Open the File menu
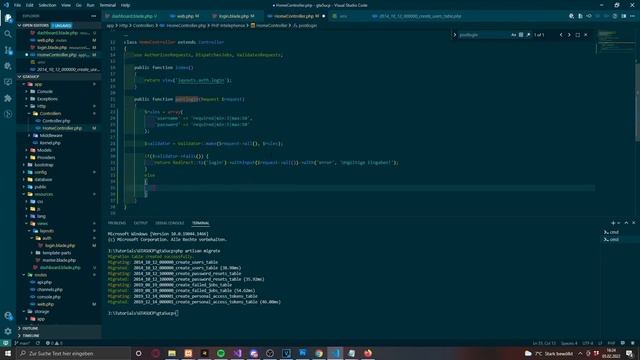The image size is (640, 360). pyautogui.click(x=18, y=5)
